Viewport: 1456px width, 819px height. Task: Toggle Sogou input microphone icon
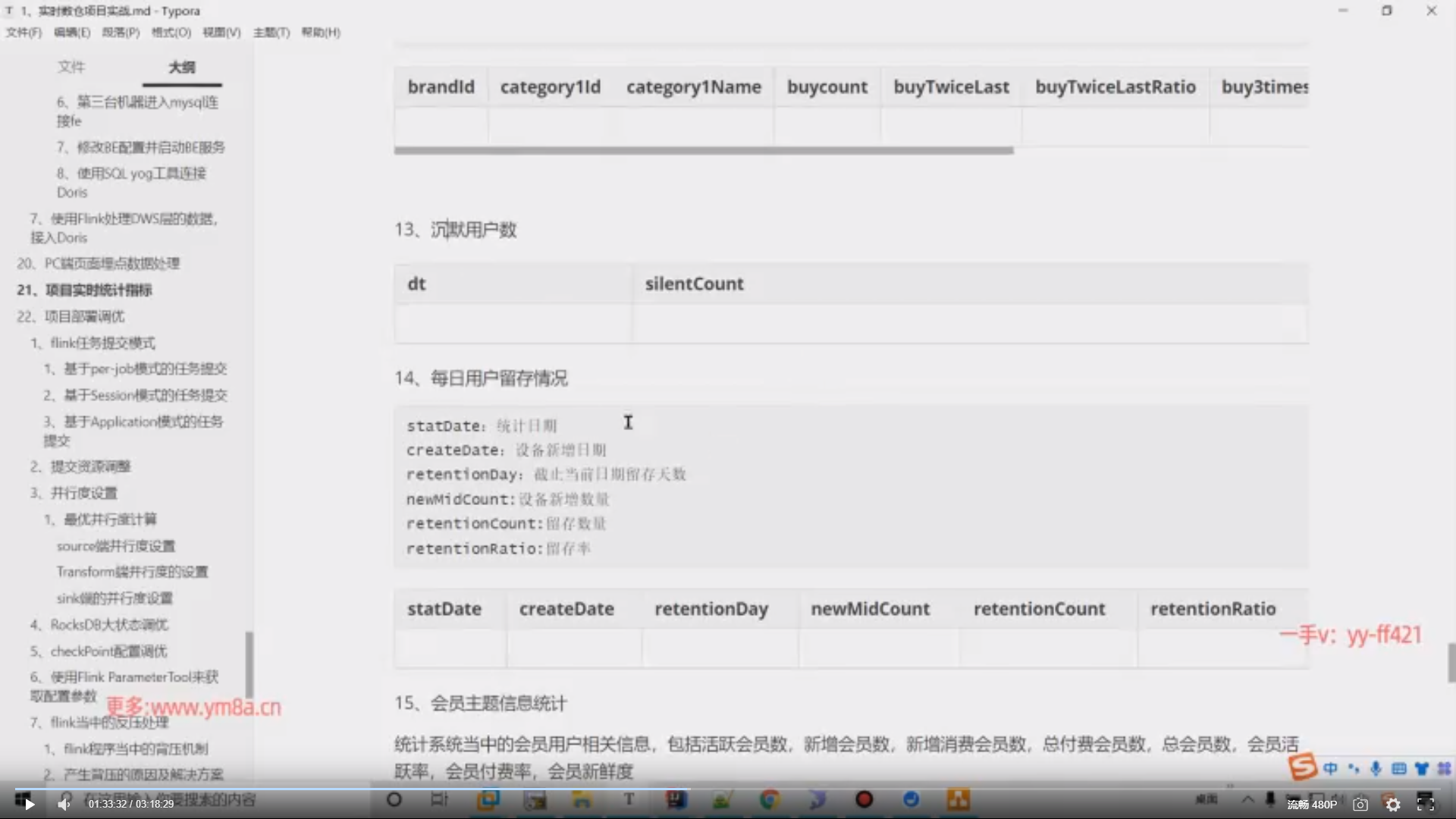click(1376, 768)
